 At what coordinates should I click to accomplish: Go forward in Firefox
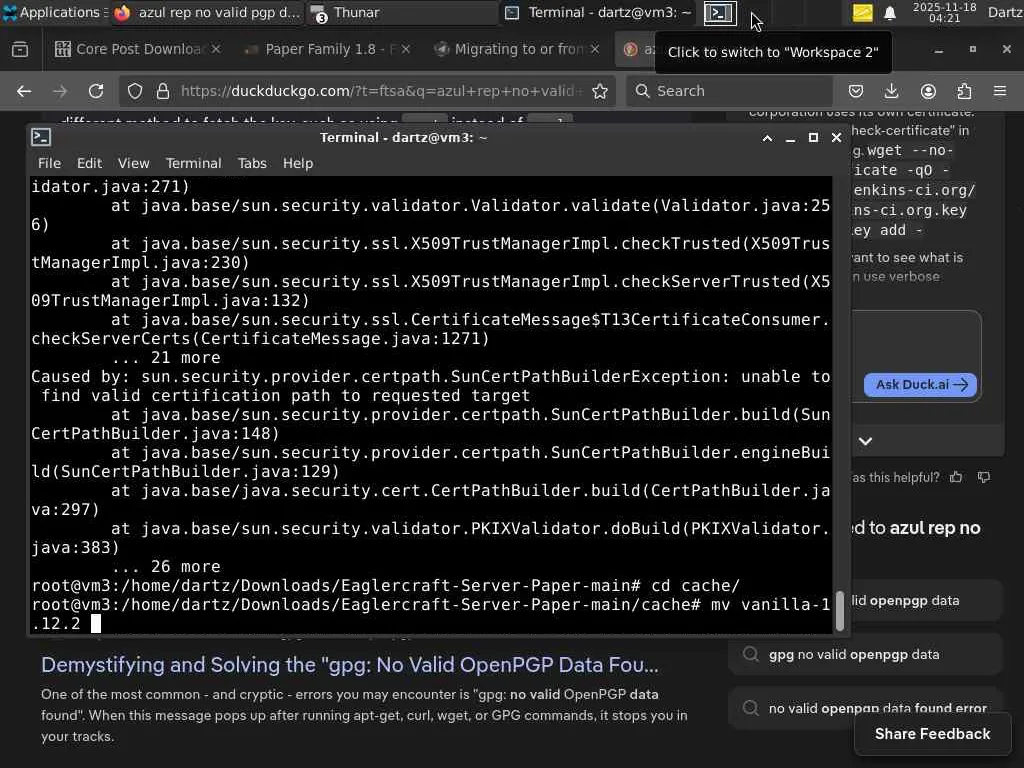click(60, 91)
